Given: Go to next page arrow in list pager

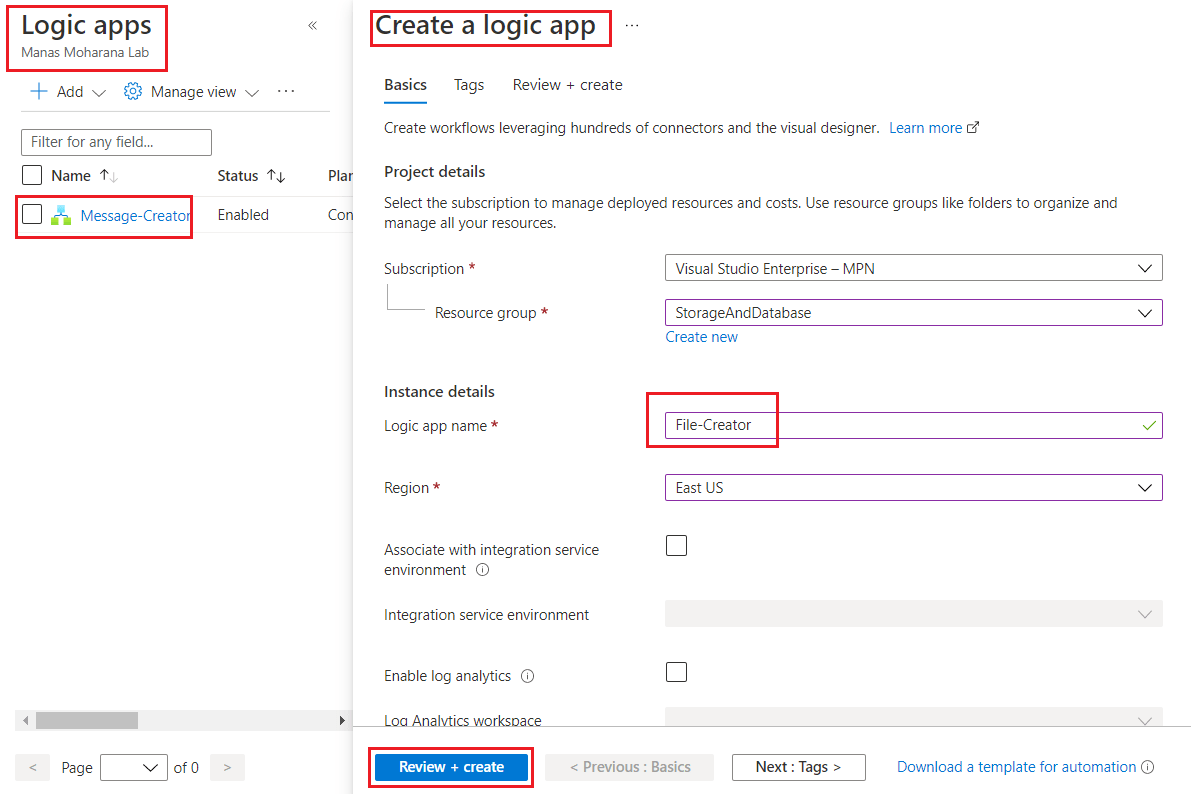Looking at the screenshot, I should point(227,767).
